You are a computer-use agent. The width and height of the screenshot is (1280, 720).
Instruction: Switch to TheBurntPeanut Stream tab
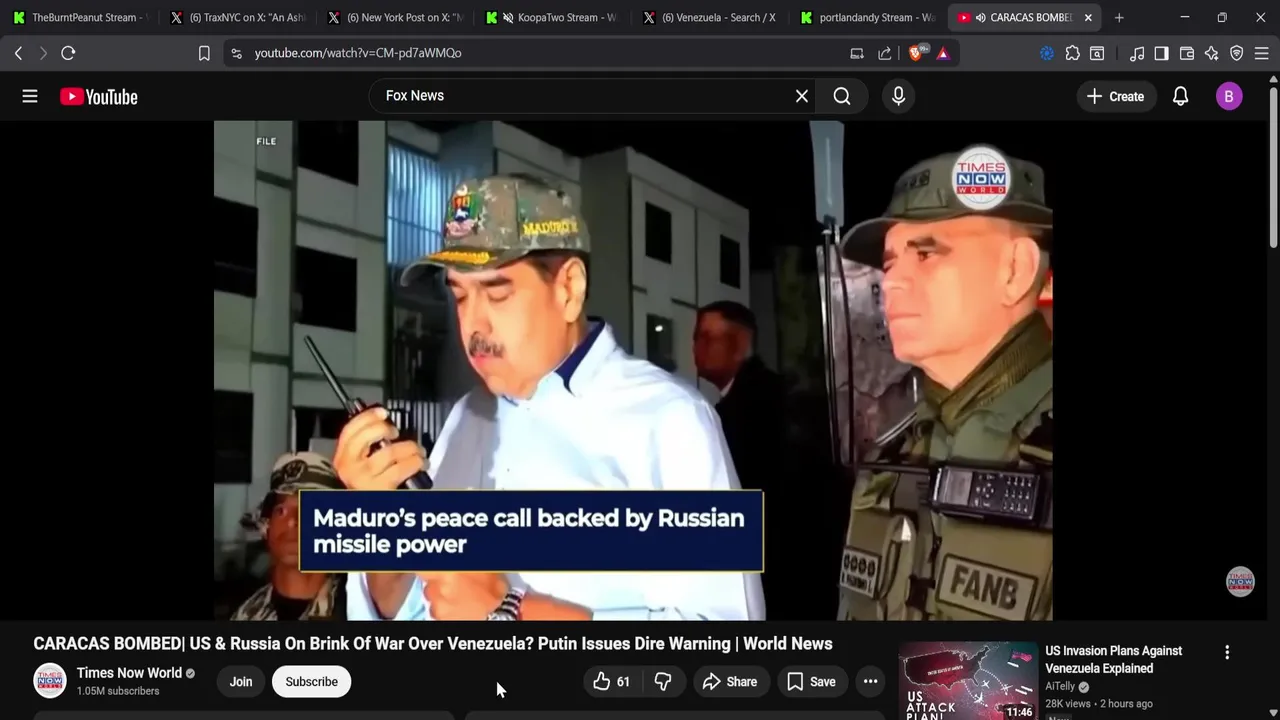(79, 17)
